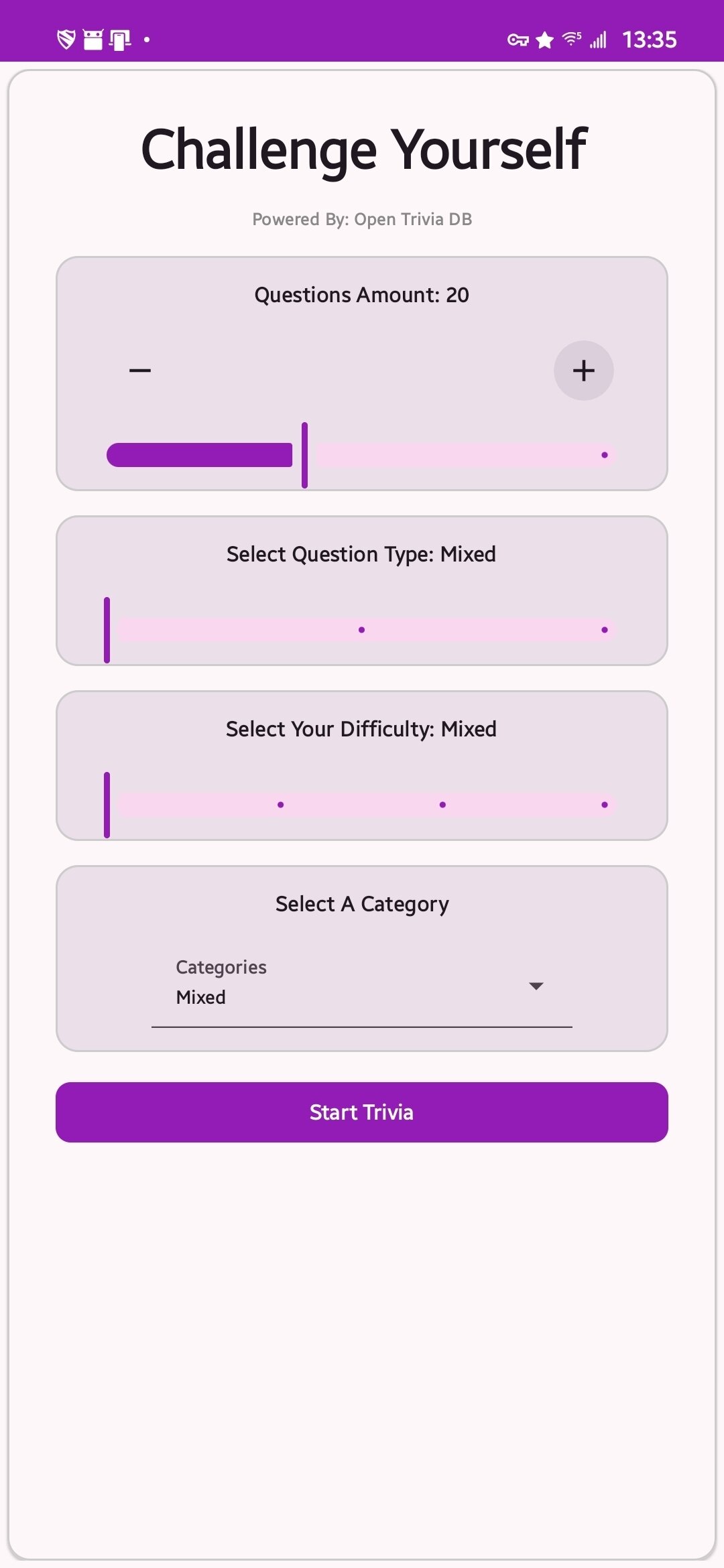Click the Question Type slider handle
Screen dimensions: 724x1568
[107, 630]
